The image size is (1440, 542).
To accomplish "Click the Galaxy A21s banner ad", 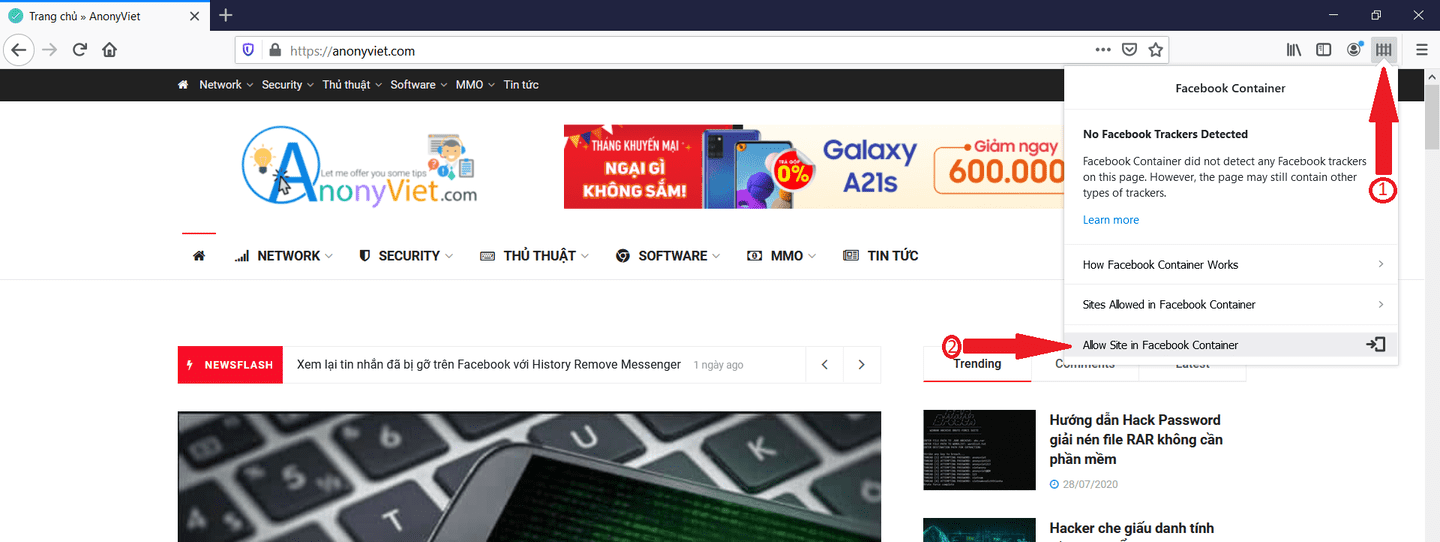I will point(813,166).
